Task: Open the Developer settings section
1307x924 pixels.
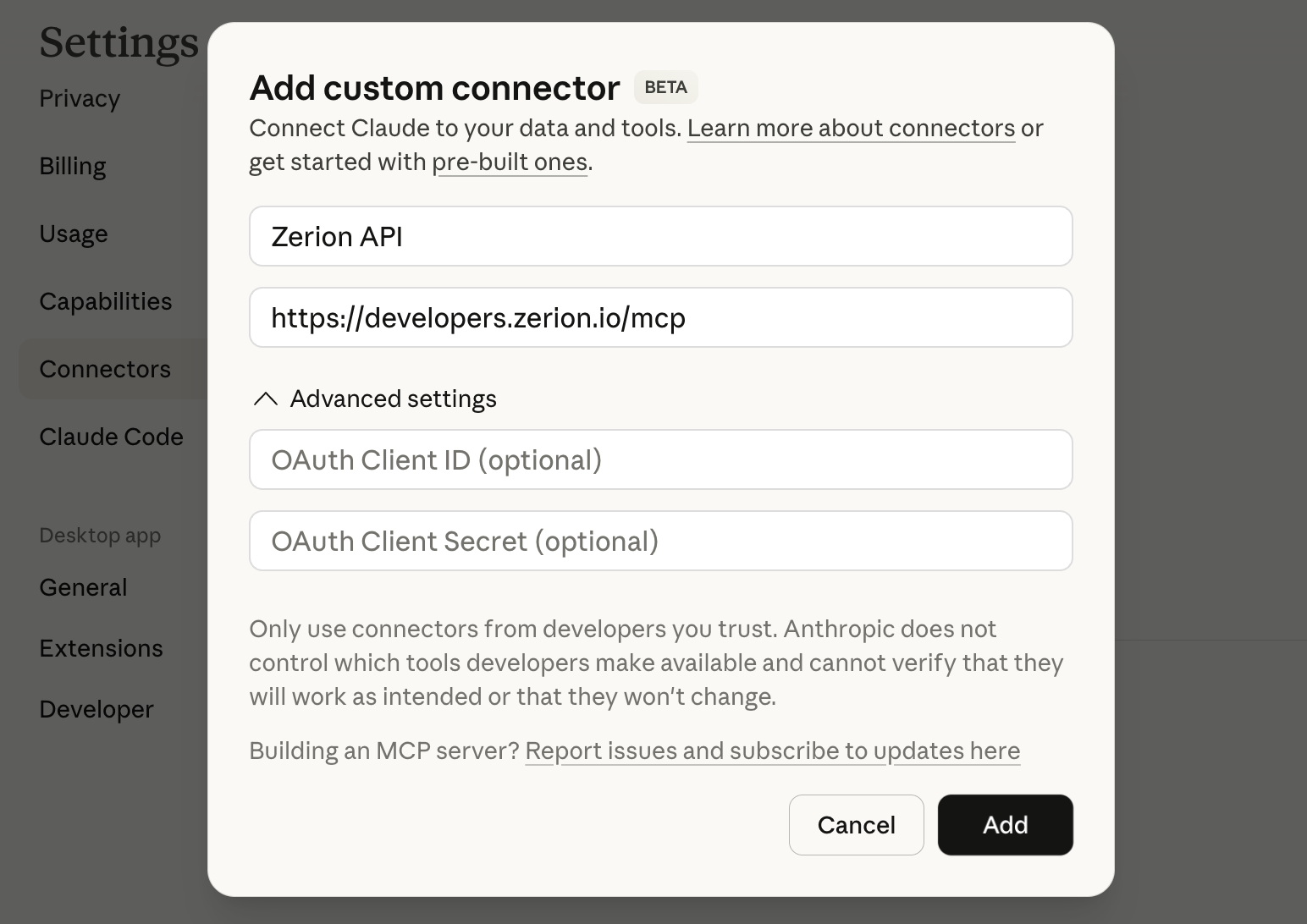Action: pyautogui.click(x=97, y=710)
